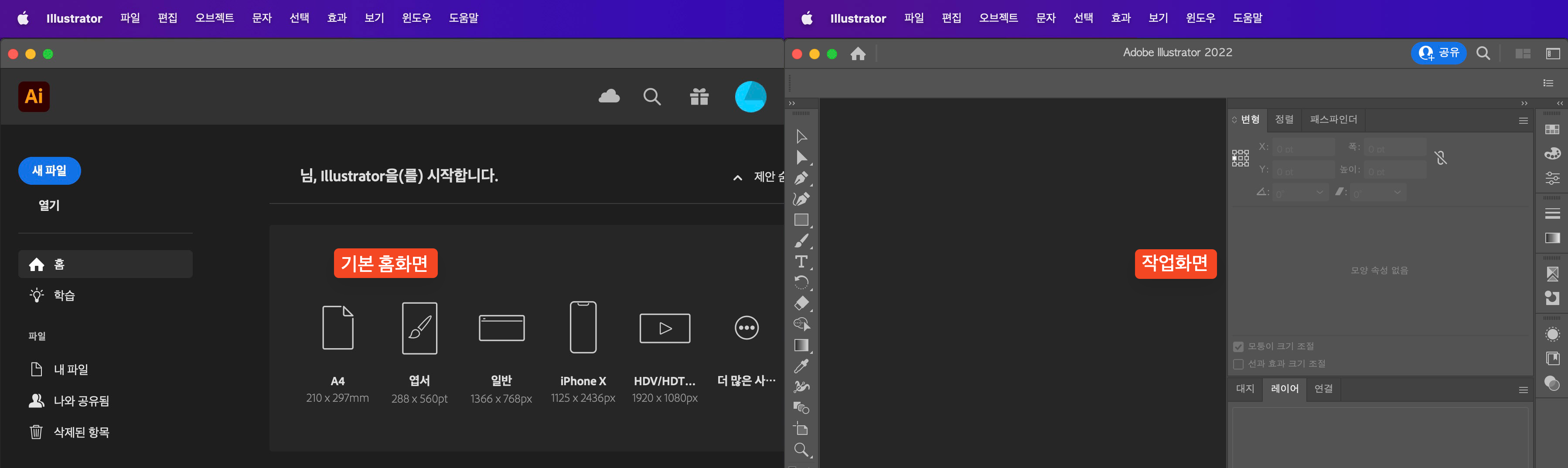The height and width of the screenshot is (468, 1568).
Task: Click the 새 파일 button
Action: [49, 170]
